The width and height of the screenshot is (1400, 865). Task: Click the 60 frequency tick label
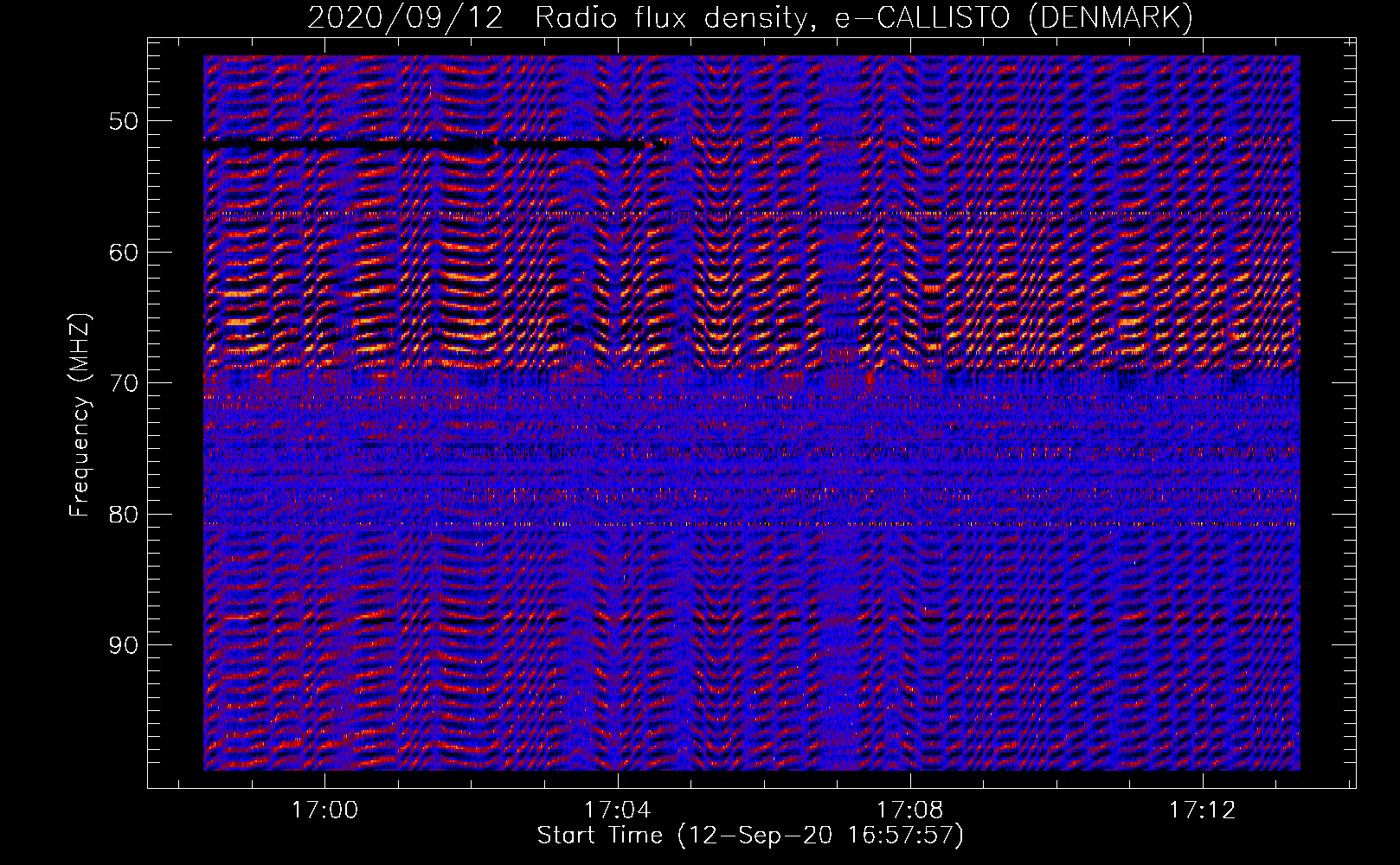[x=123, y=253]
